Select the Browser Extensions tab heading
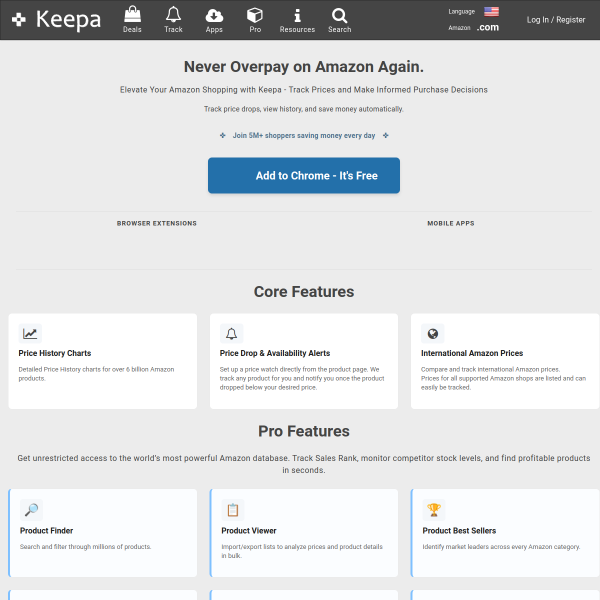Image resolution: width=600 pixels, height=600 pixels. (157, 223)
